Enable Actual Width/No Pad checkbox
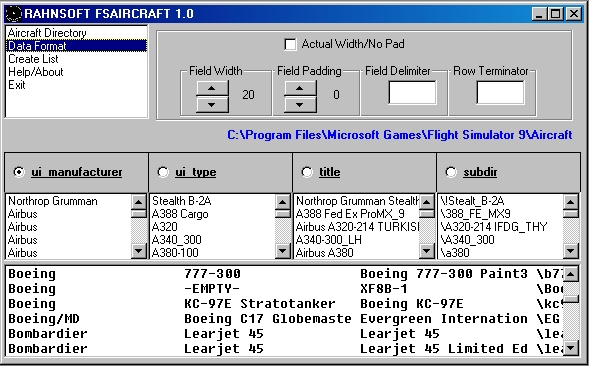Screen dimensions: 589x366 click(290, 44)
